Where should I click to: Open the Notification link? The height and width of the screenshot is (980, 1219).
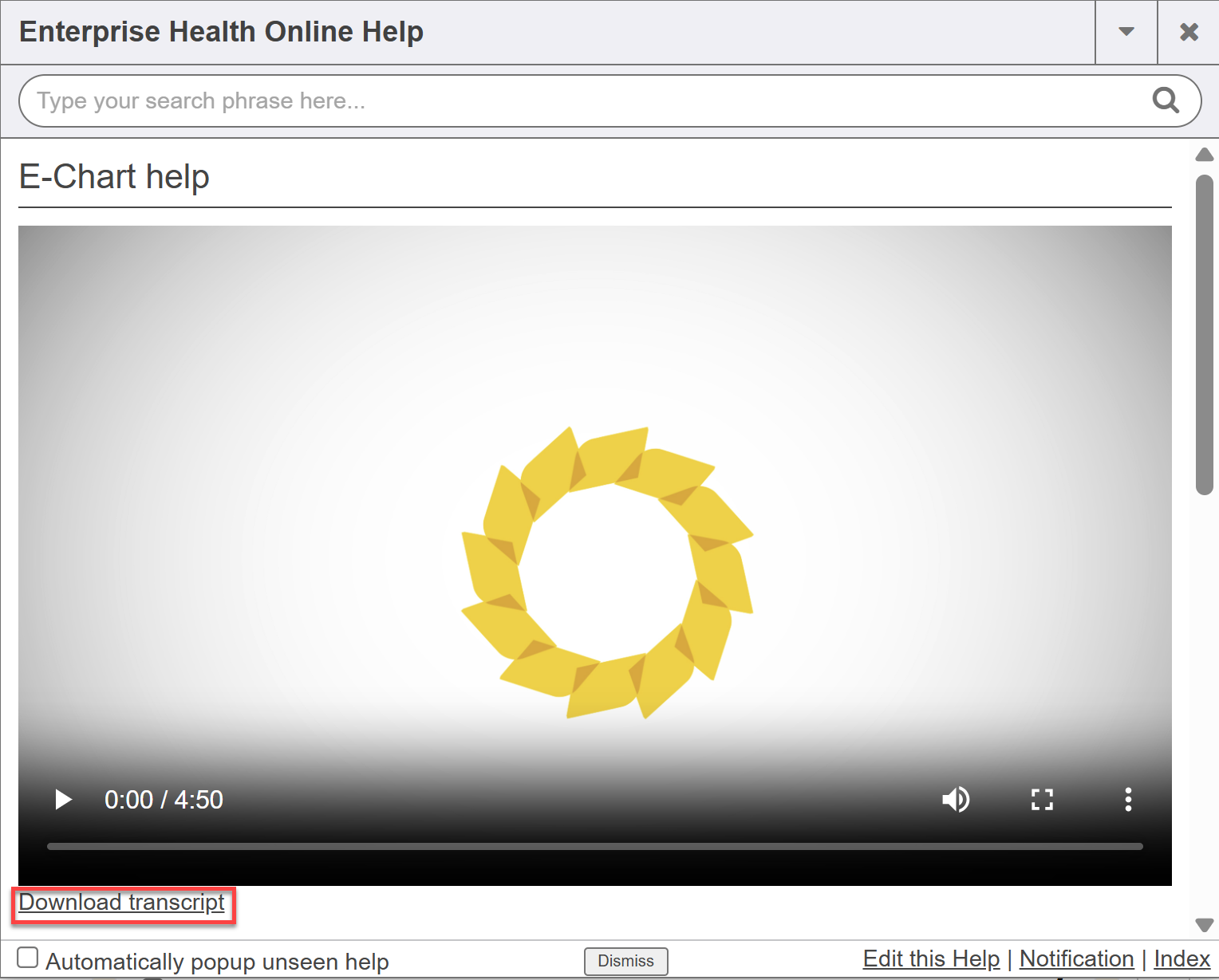pyautogui.click(x=1076, y=958)
